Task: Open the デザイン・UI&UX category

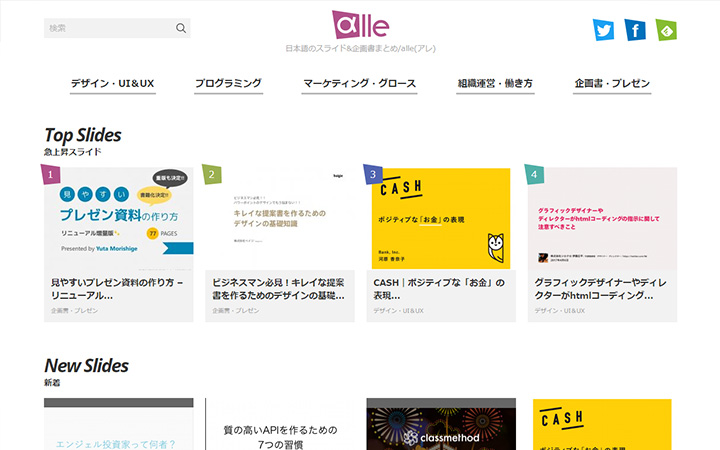Action: click(x=112, y=84)
